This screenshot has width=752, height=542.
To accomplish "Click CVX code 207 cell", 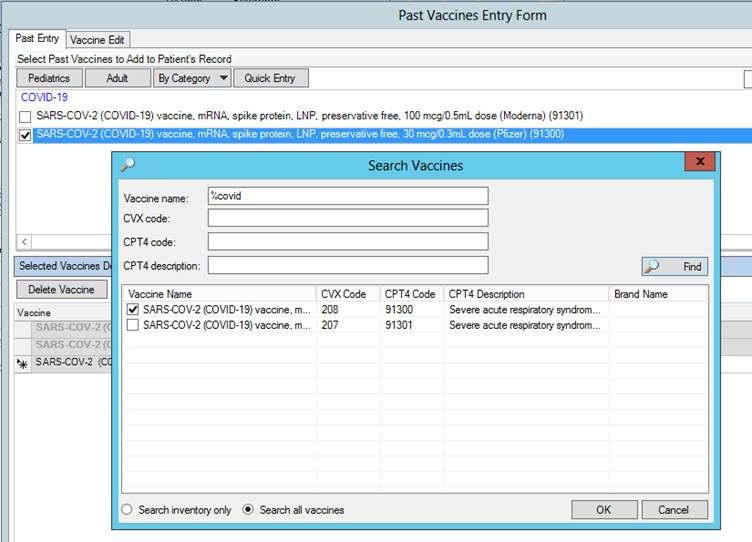I will click(x=330, y=325).
